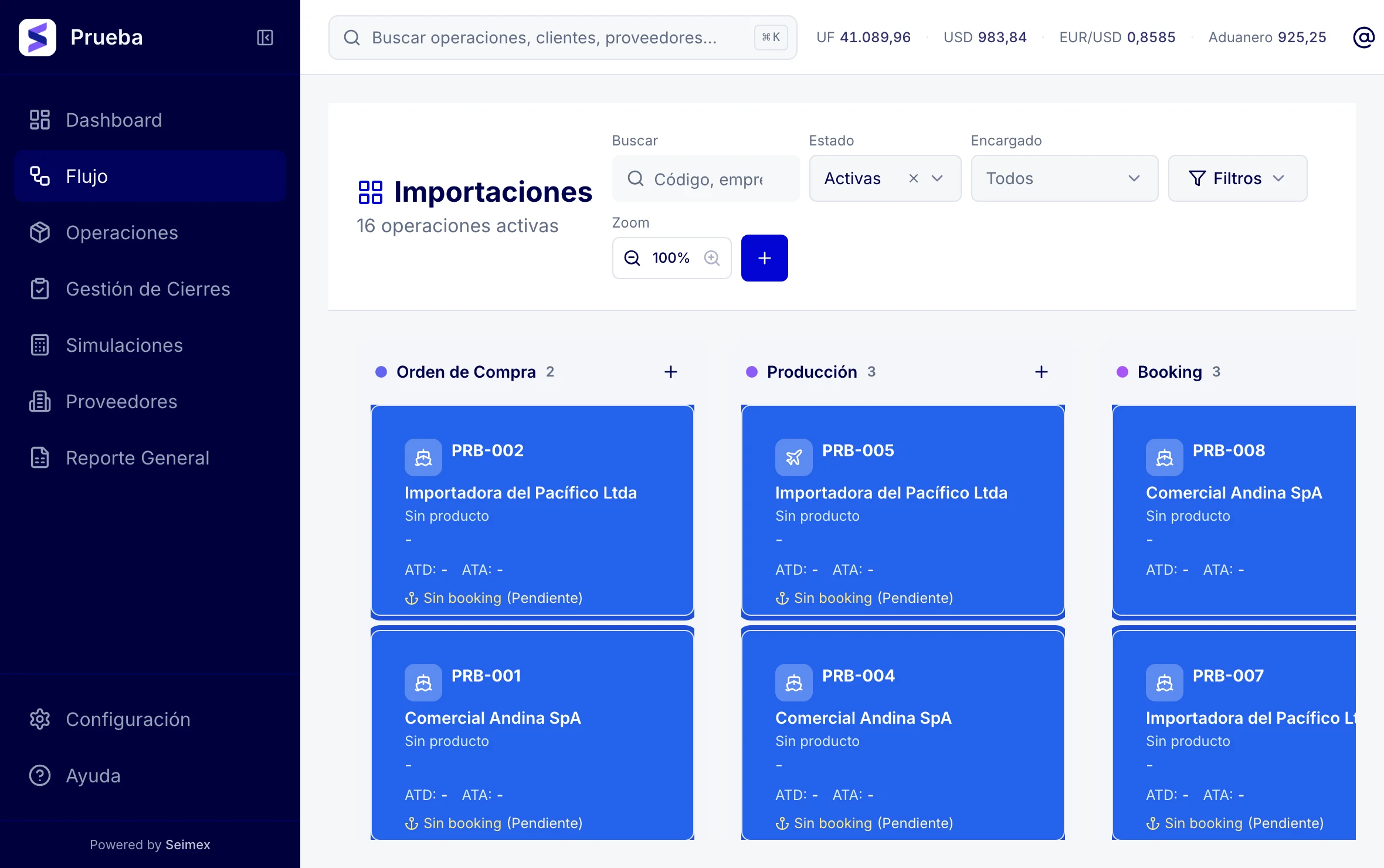This screenshot has width=1384, height=868.
Task: Click PRB-005 airplane icon
Action: [x=794, y=457]
